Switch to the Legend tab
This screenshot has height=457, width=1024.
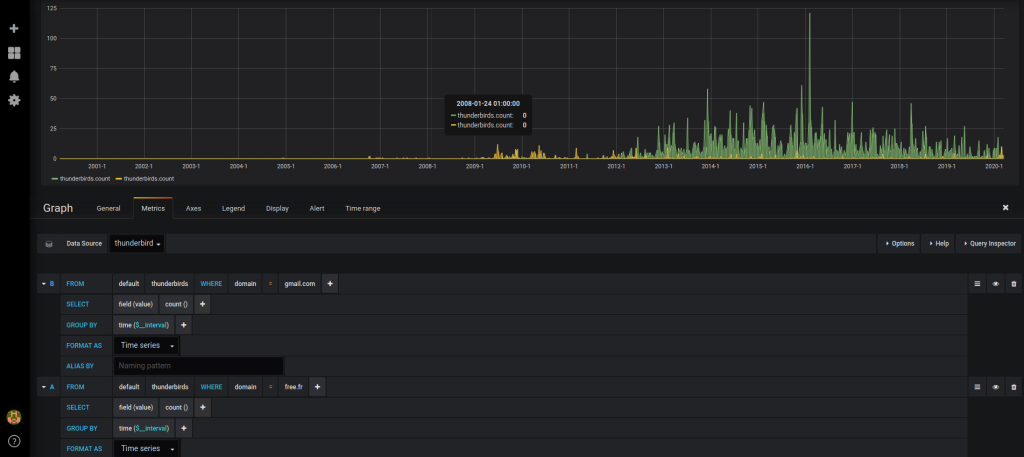[233, 208]
